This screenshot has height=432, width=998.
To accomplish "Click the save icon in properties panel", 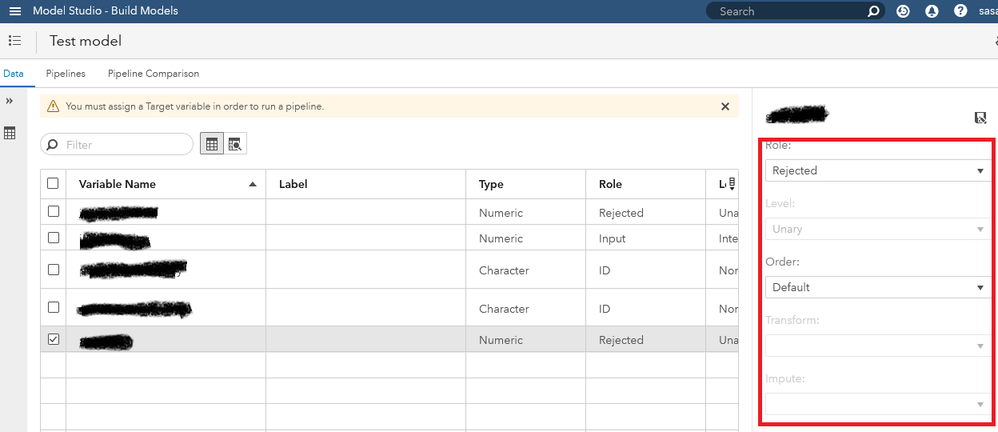I will (980, 118).
